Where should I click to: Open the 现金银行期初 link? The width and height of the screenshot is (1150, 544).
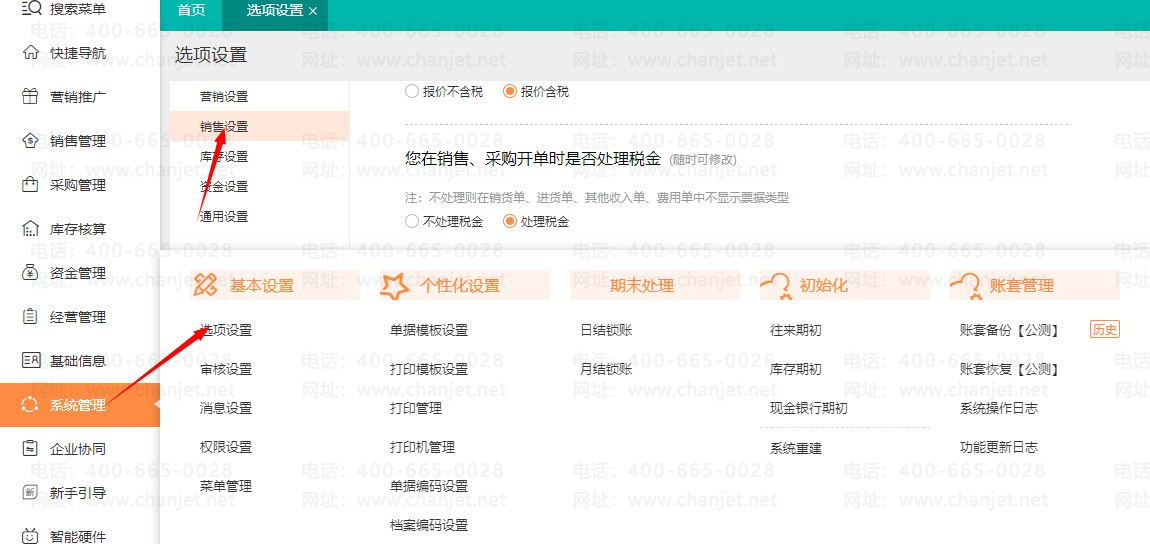click(x=809, y=408)
